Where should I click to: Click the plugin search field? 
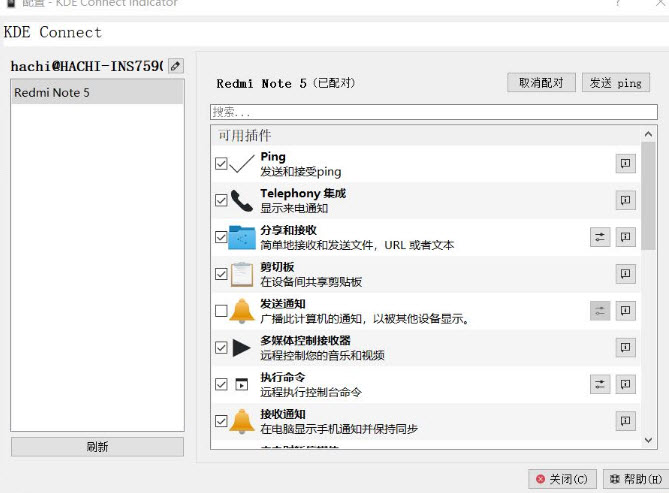coord(433,112)
